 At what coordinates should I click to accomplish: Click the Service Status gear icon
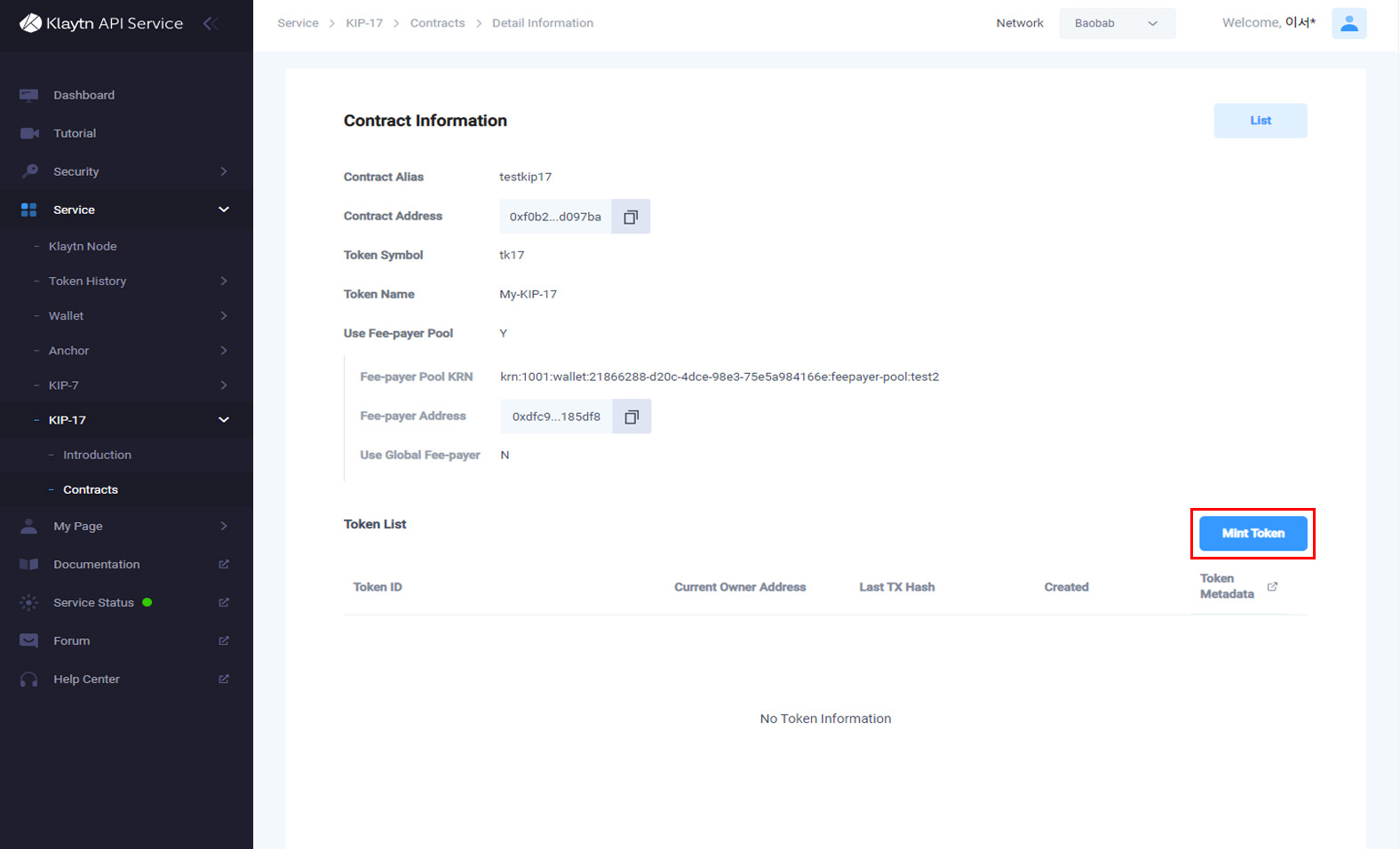coord(28,602)
